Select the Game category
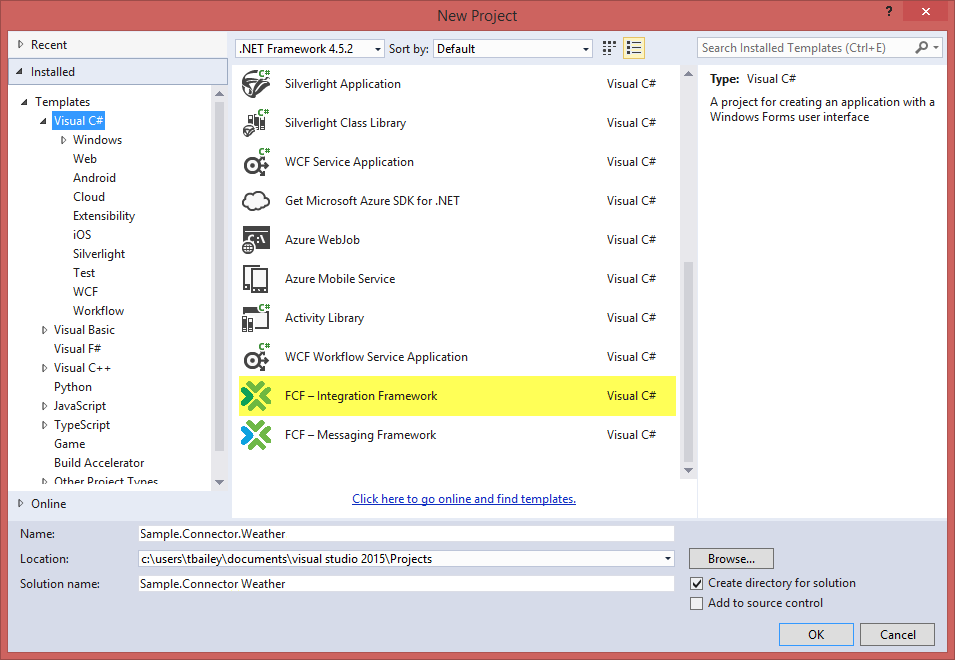The width and height of the screenshot is (955, 660). point(69,444)
